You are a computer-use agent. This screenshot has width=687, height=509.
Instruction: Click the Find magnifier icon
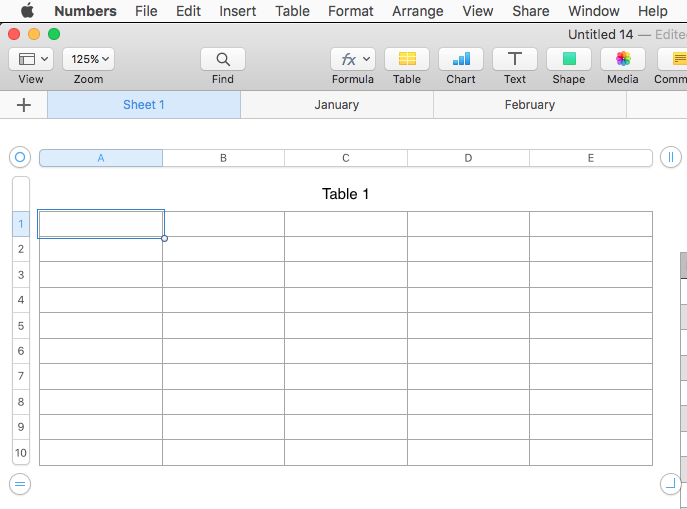[x=223, y=59]
